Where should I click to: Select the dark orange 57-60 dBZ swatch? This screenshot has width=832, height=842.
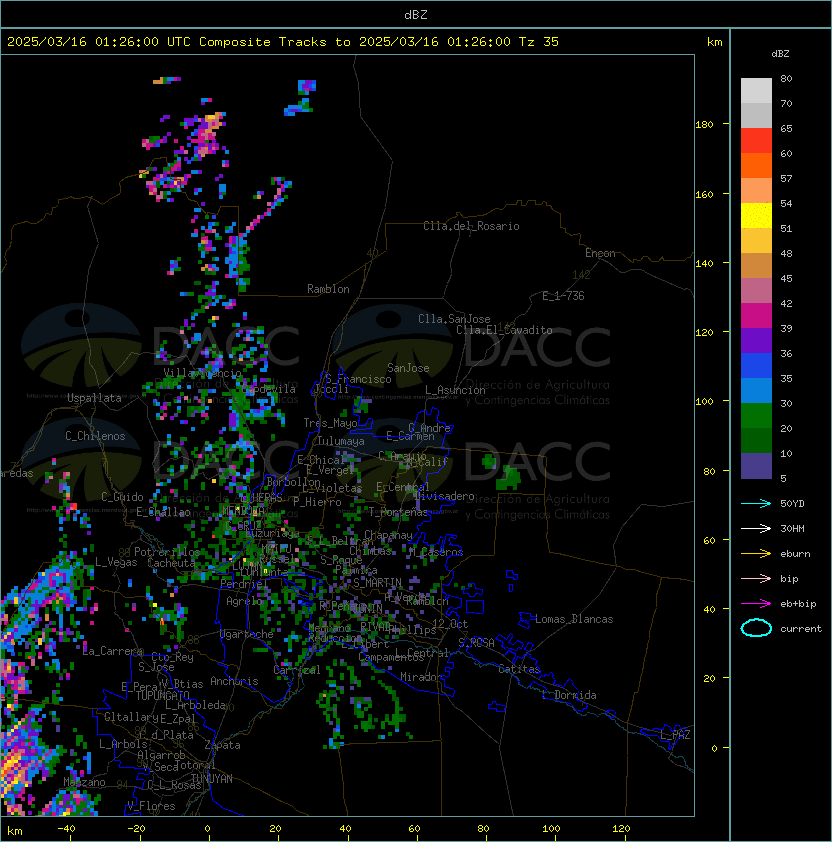click(756, 165)
